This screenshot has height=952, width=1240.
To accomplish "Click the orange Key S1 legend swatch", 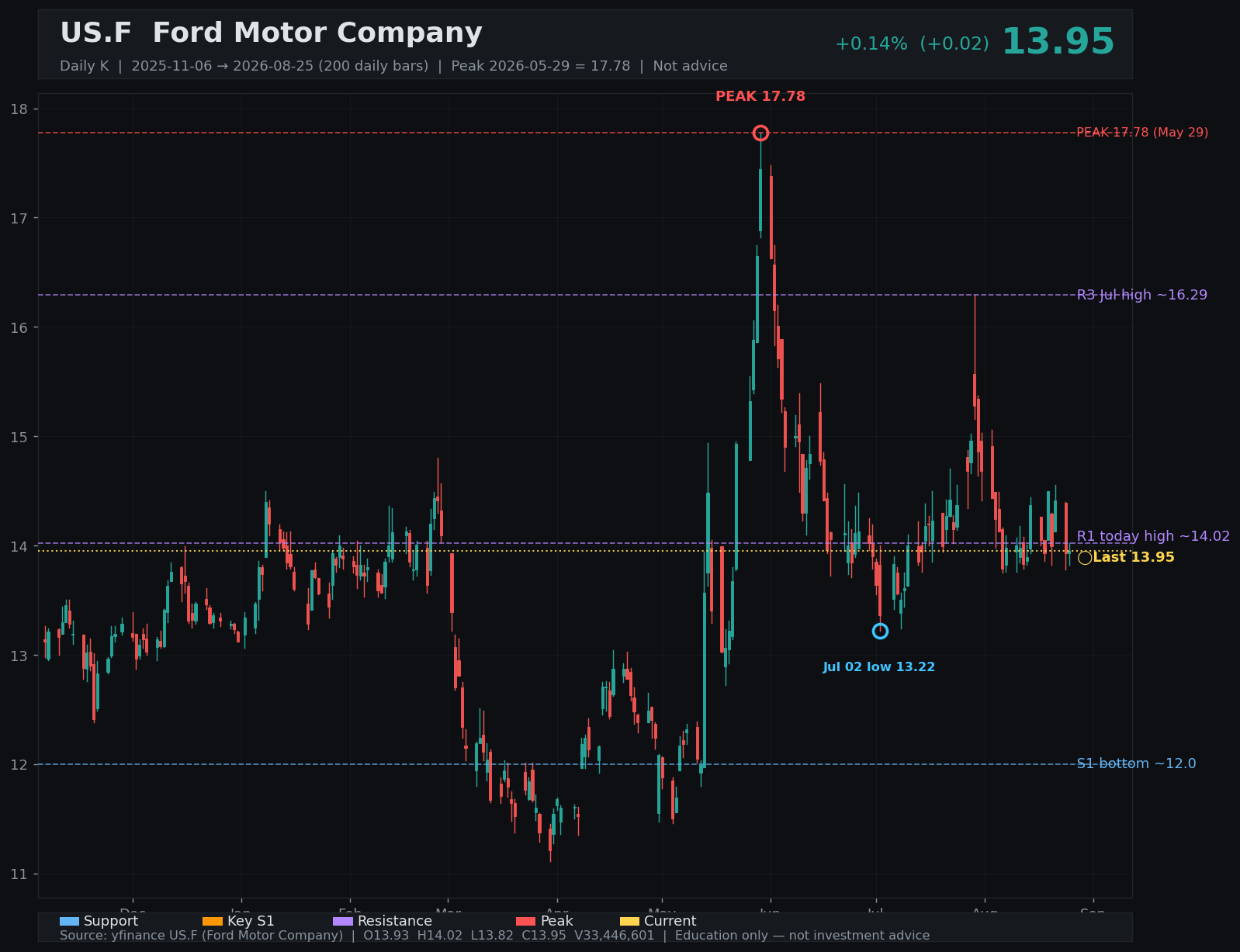I will coord(213,921).
